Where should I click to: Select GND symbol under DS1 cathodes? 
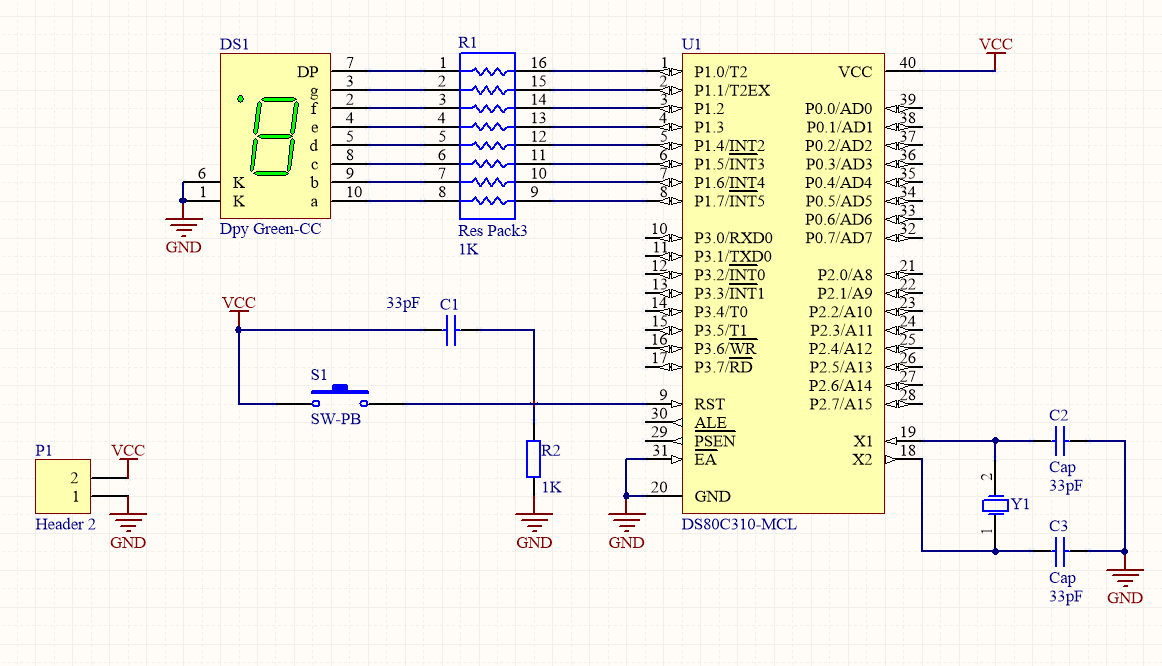[183, 237]
